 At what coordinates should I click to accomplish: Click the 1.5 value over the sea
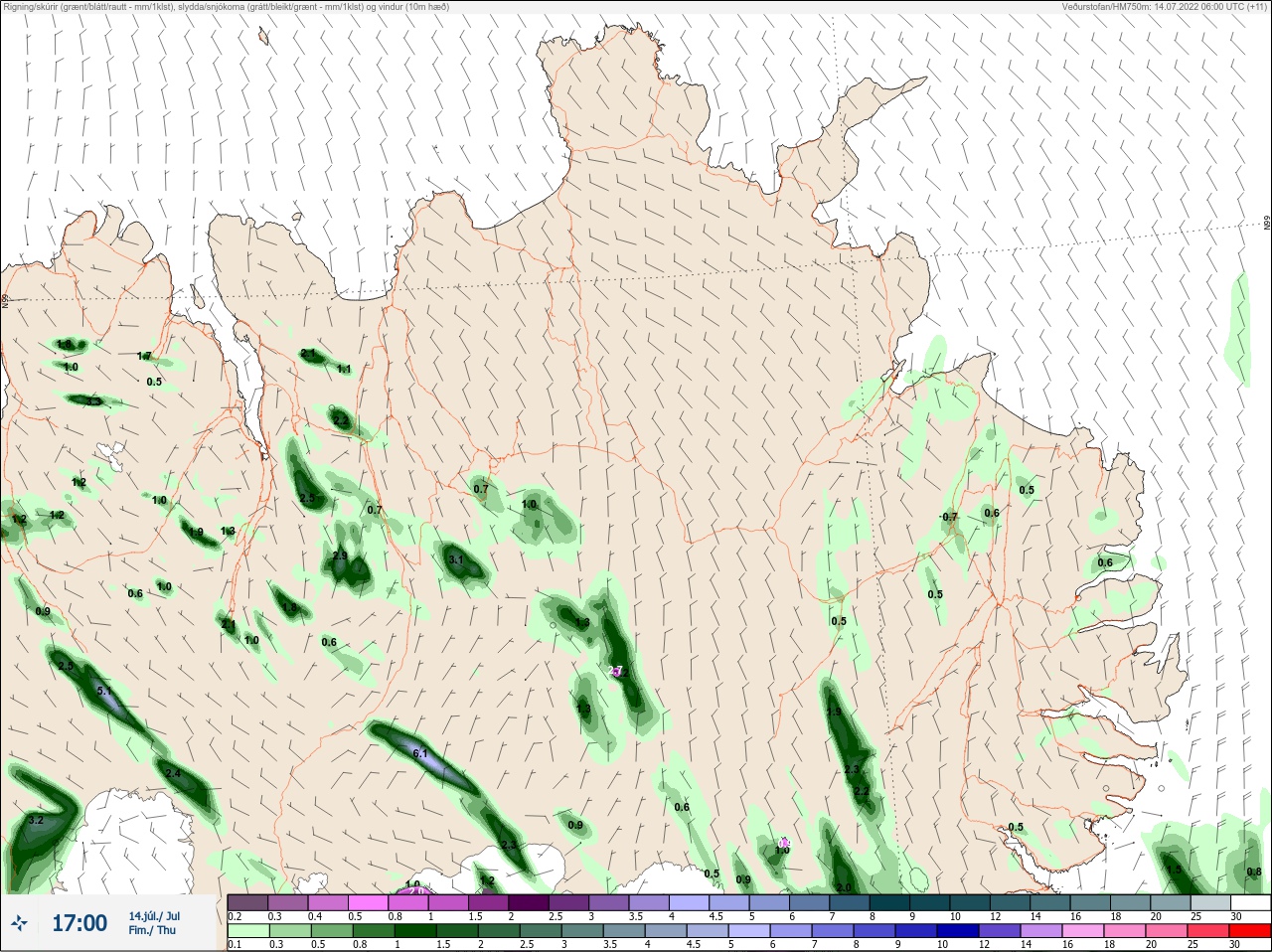tap(1174, 871)
